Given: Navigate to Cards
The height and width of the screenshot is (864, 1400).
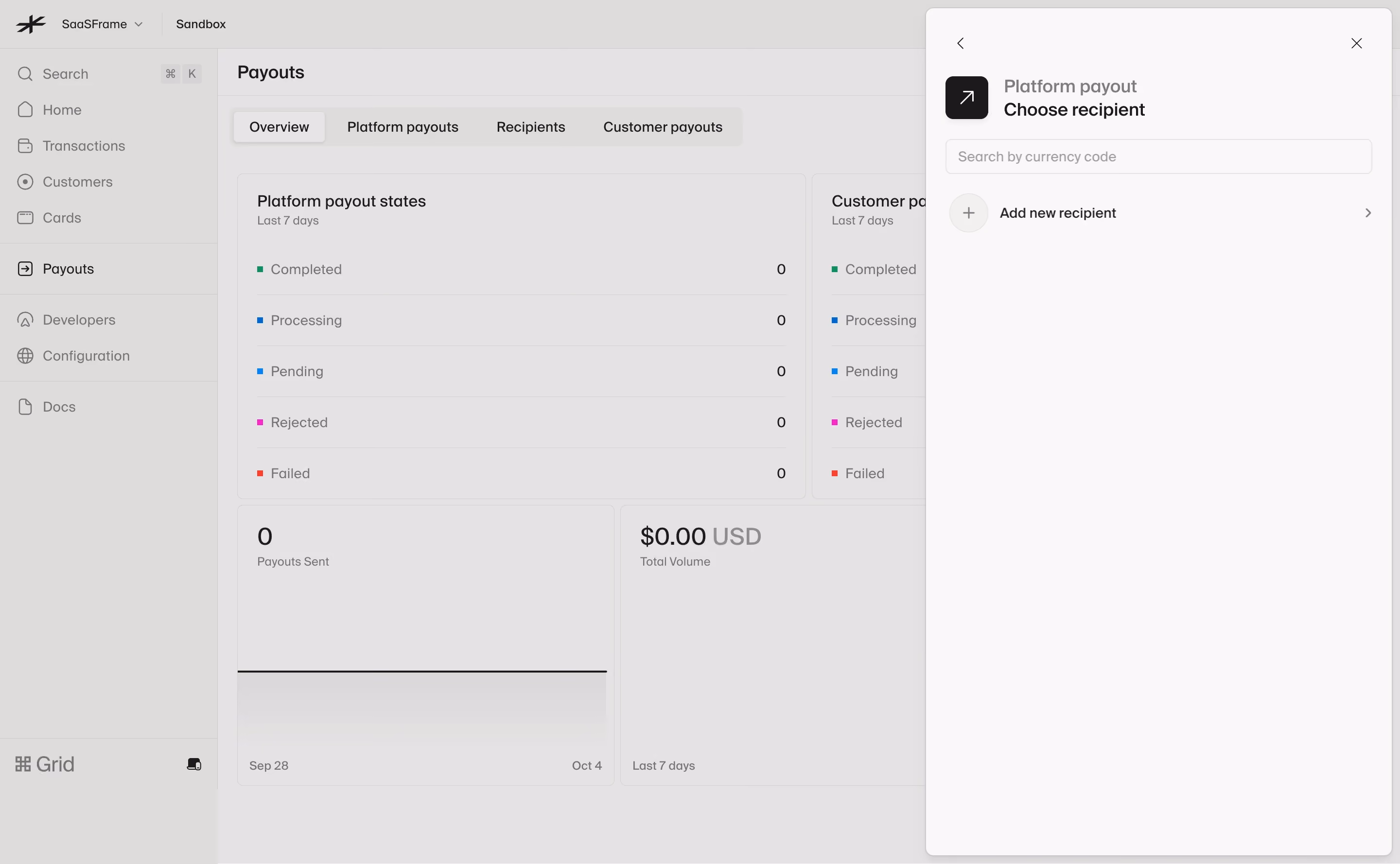Looking at the screenshot, I should [x=62, y=218].
